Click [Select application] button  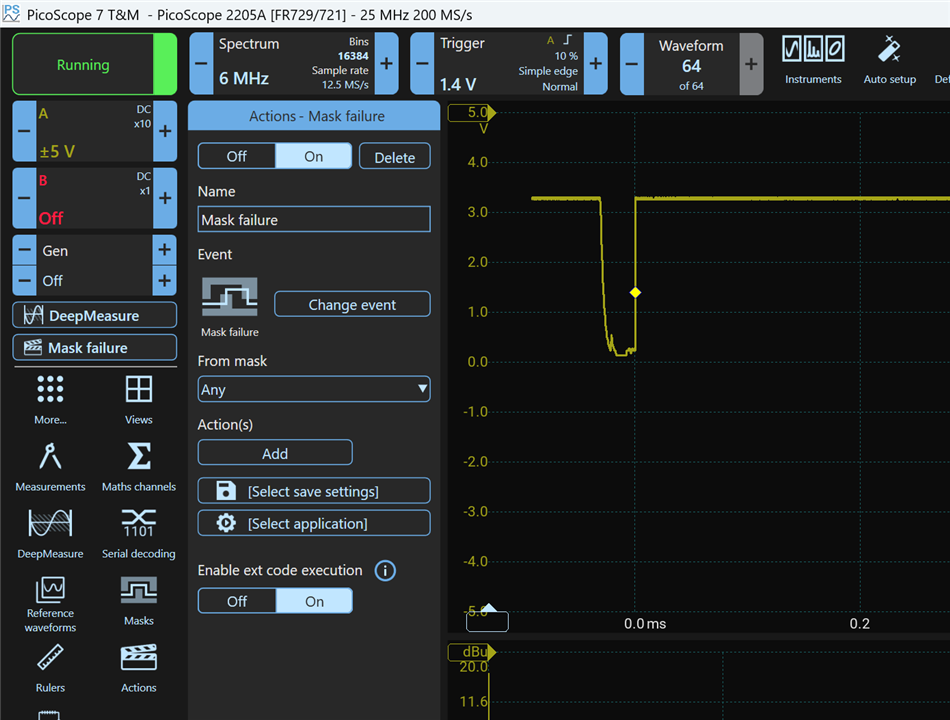[x=314, y=523]
